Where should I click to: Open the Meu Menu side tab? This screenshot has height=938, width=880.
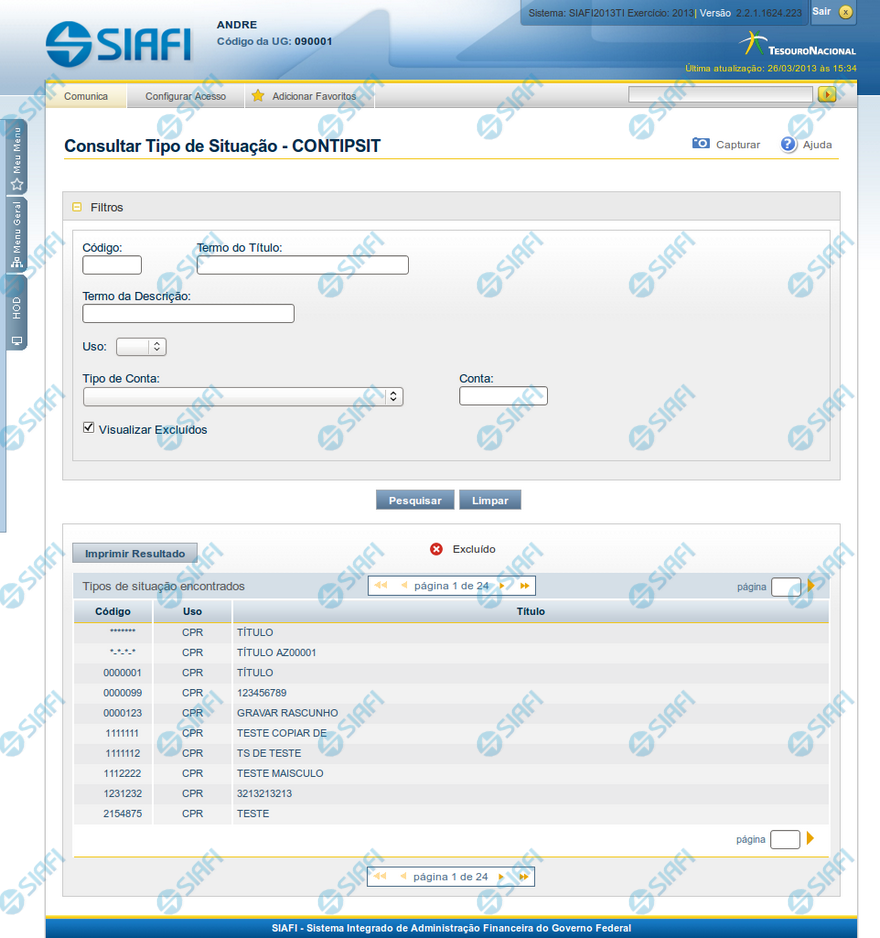click(x=17, y=158)
